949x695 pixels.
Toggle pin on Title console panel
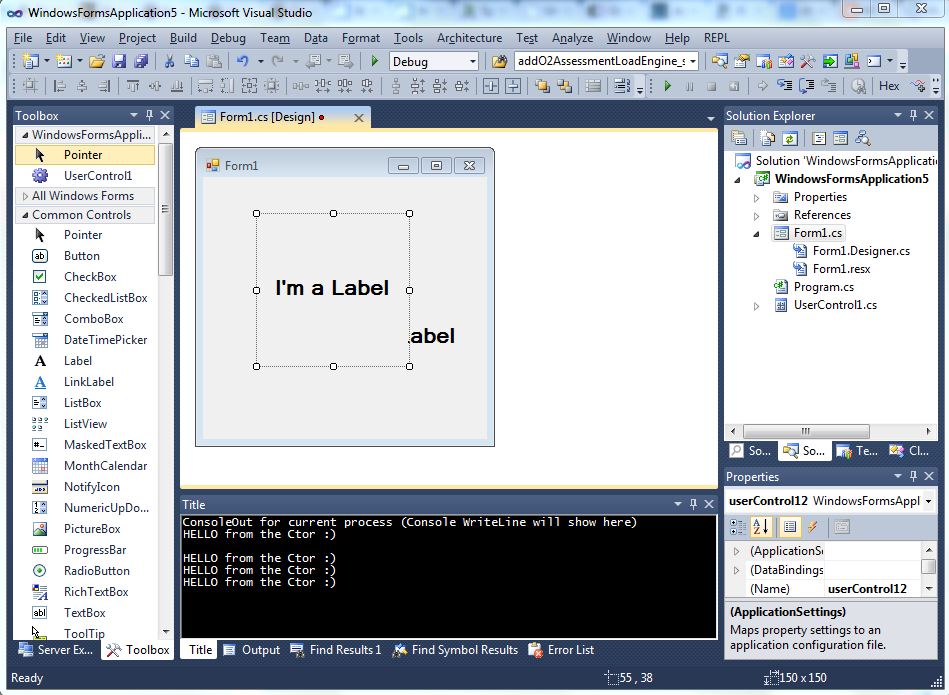coord(693,504)
